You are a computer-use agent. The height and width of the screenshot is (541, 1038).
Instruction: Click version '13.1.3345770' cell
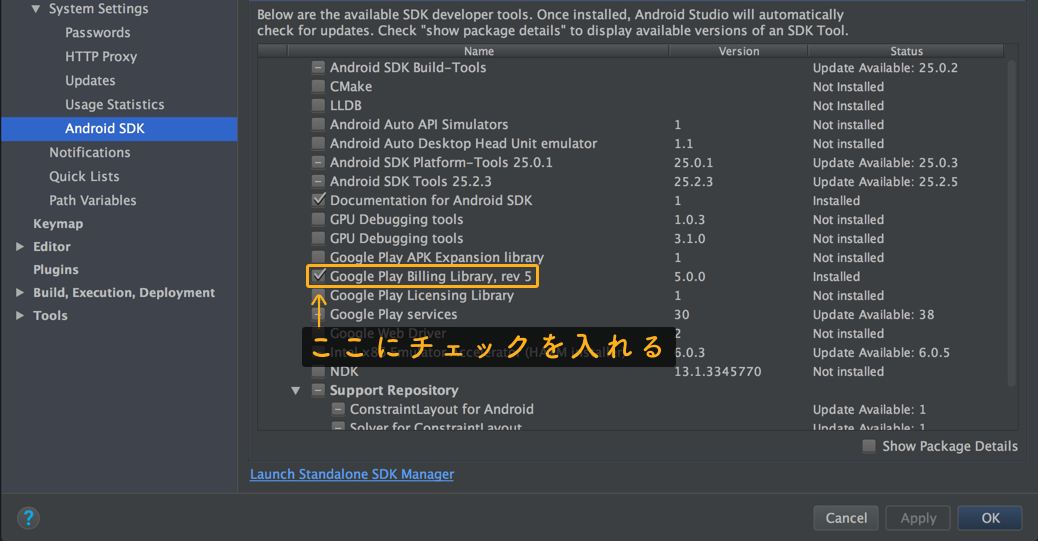pyautogui.click(x=718, y=371)
